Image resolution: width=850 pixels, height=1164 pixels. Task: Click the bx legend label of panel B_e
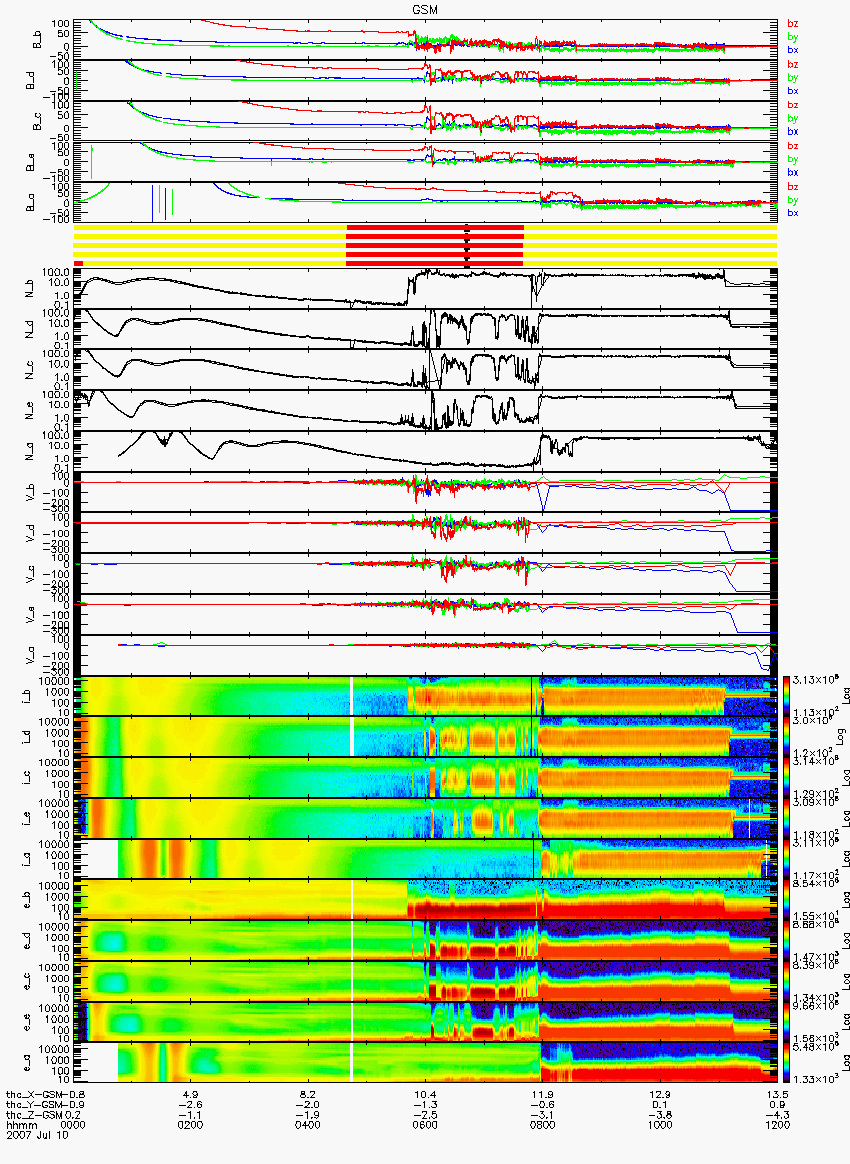click(x=792, y=172)
